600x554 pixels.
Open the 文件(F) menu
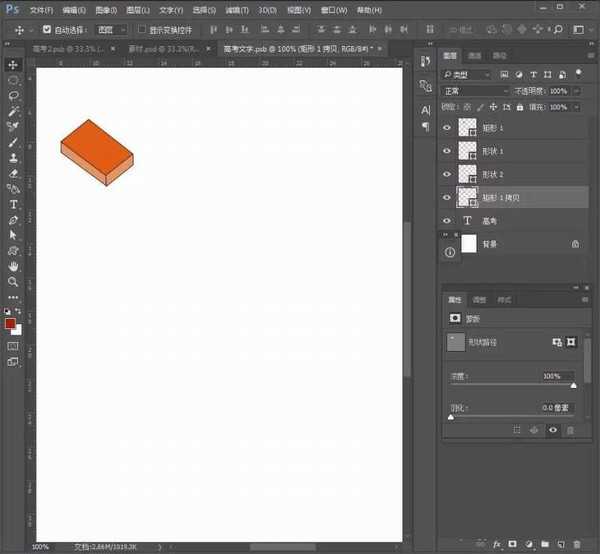41,9
